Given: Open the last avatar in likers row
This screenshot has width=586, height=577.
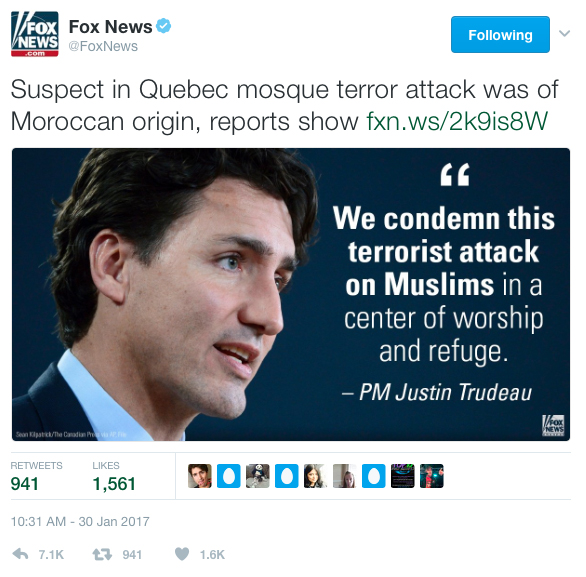Looking at the screenshot, I should point(432,476).
